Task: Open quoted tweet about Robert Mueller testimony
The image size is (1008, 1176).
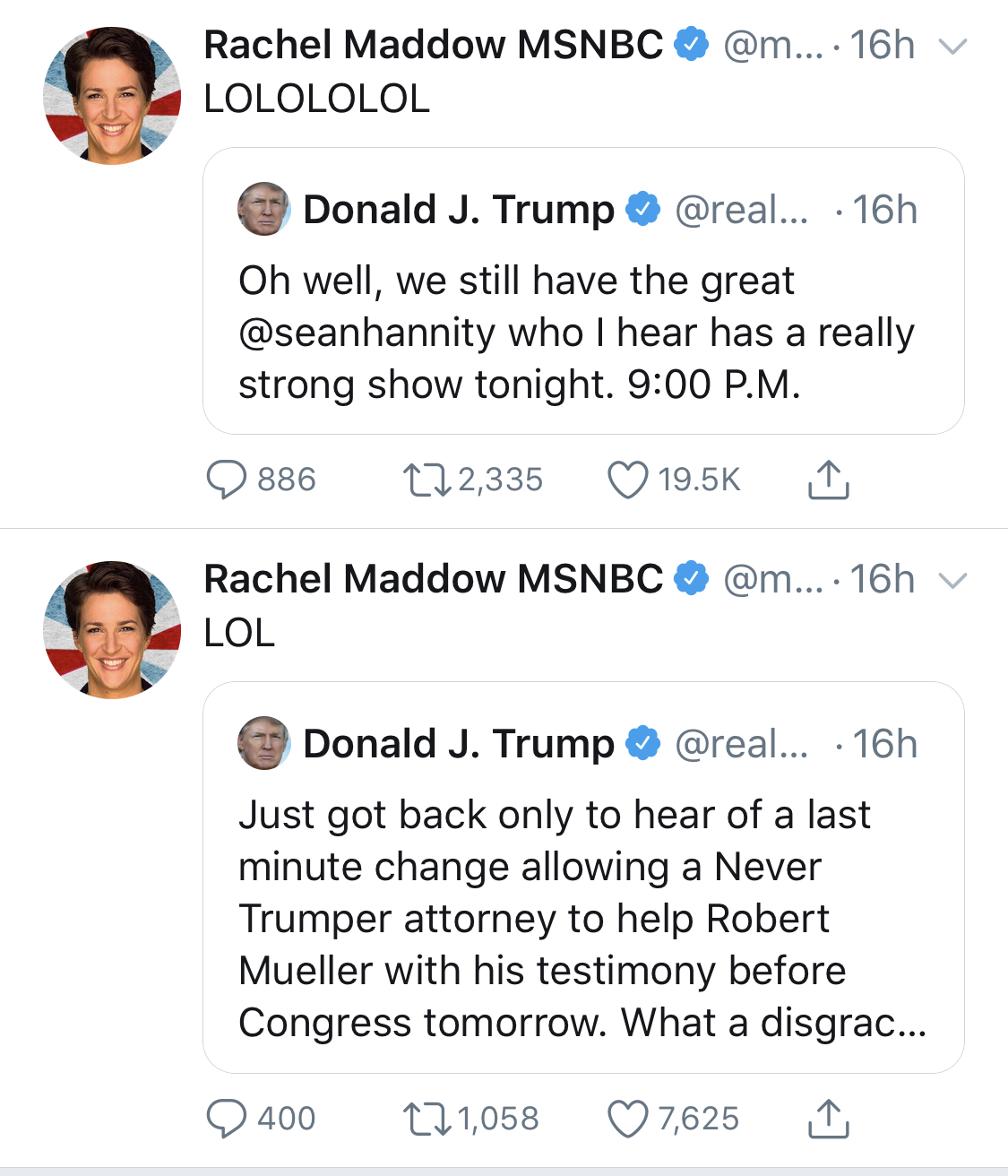Action: pyautogui.click(x=583, y=878)
